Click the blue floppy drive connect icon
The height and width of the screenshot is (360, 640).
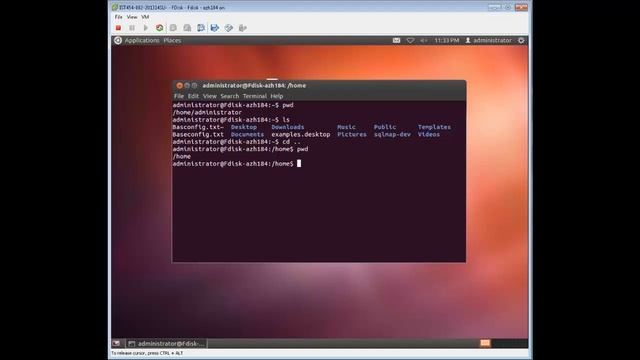215,28
